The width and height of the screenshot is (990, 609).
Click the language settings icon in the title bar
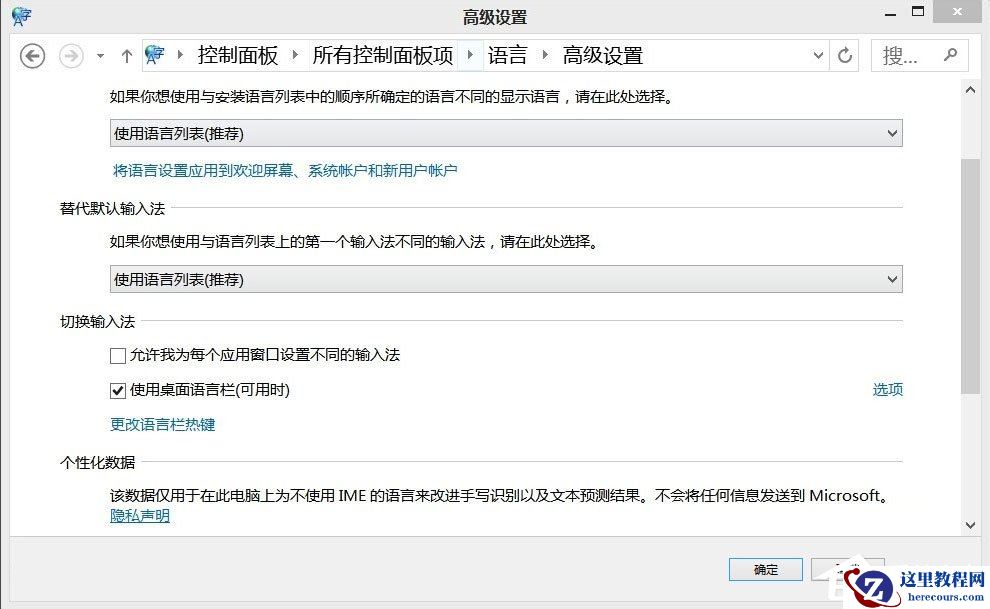[x=21, y=15]
